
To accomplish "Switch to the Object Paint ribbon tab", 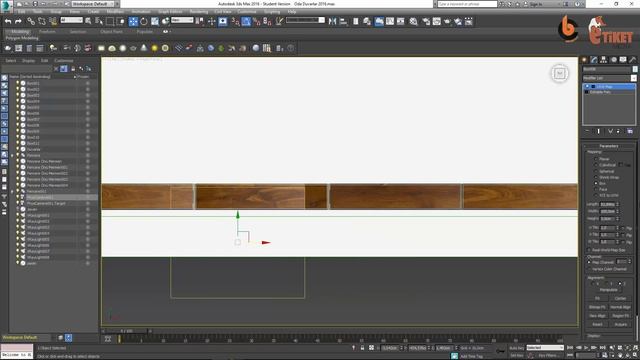I will (111, 31).
